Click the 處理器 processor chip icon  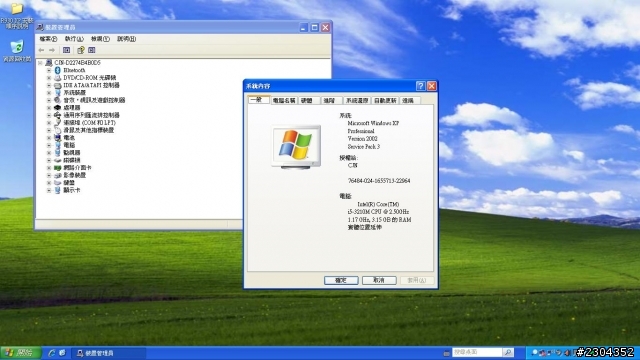click(58, 108)
